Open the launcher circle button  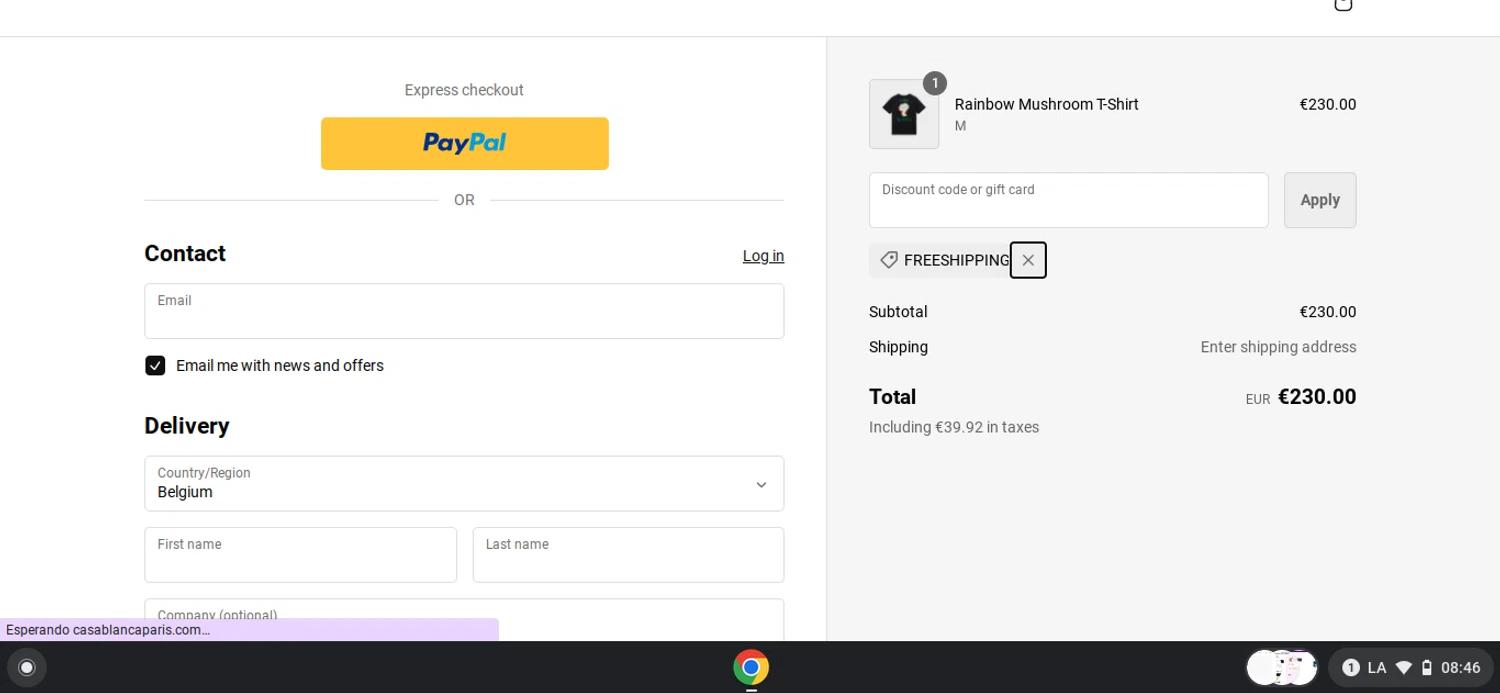(27, 667)
